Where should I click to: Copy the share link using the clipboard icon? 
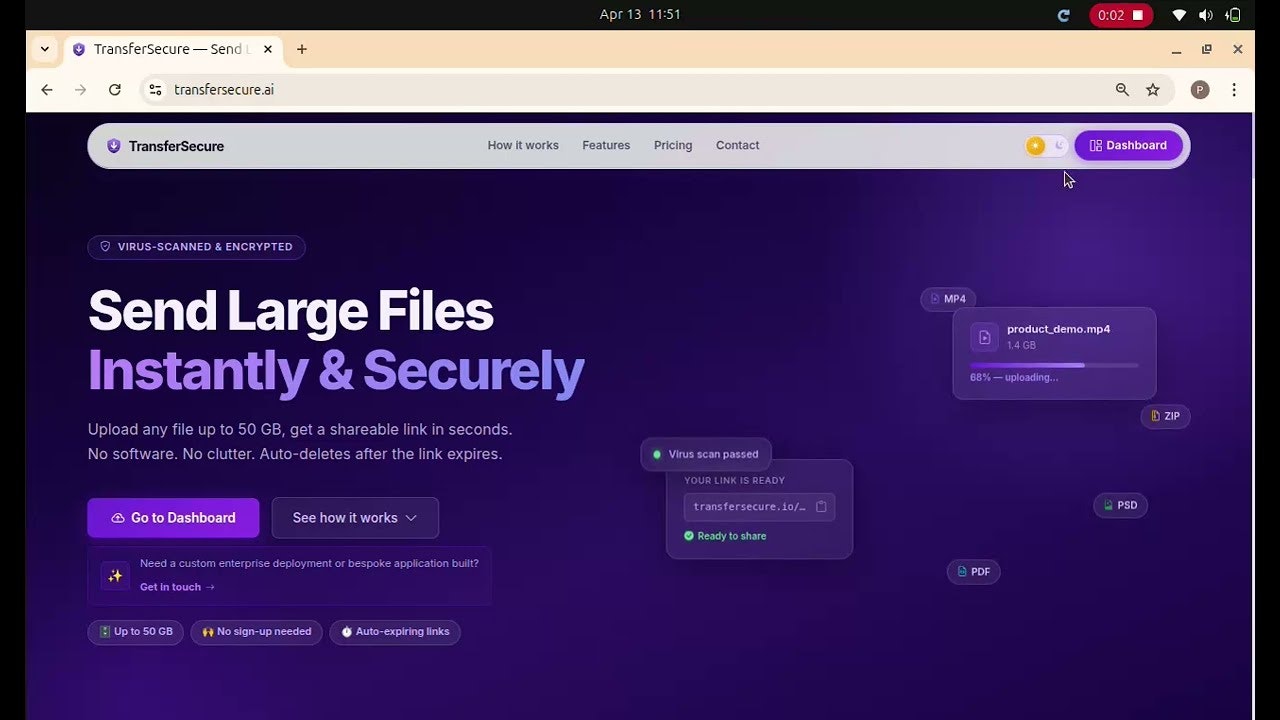[x=820, y=506]
